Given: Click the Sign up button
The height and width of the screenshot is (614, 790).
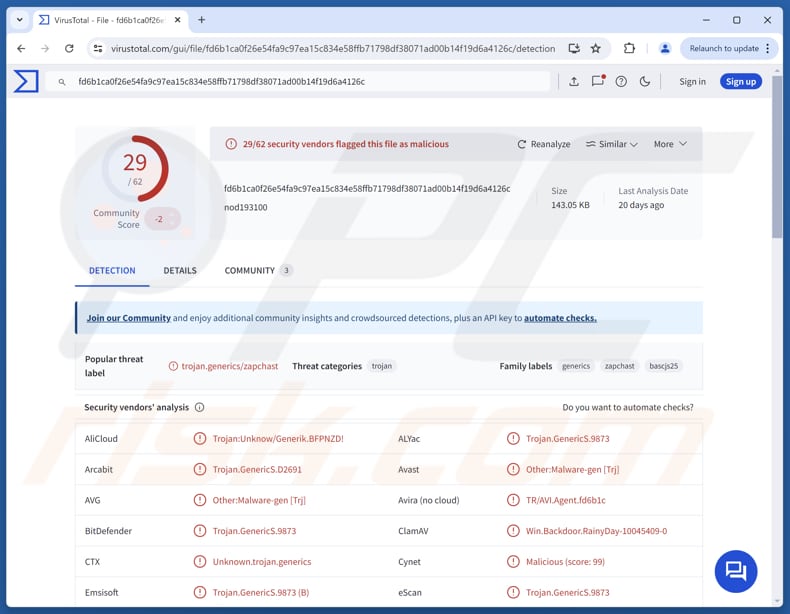Looking at the screenshot, I should (x=741, y=82).
